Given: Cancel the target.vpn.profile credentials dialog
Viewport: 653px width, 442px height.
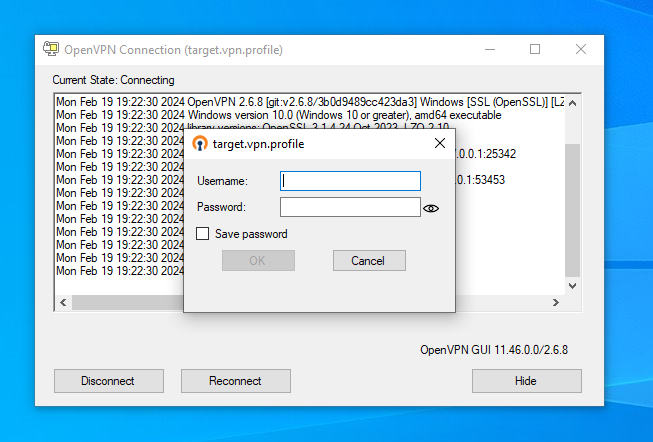Looking at the screenshot, I should click(369, 261).
